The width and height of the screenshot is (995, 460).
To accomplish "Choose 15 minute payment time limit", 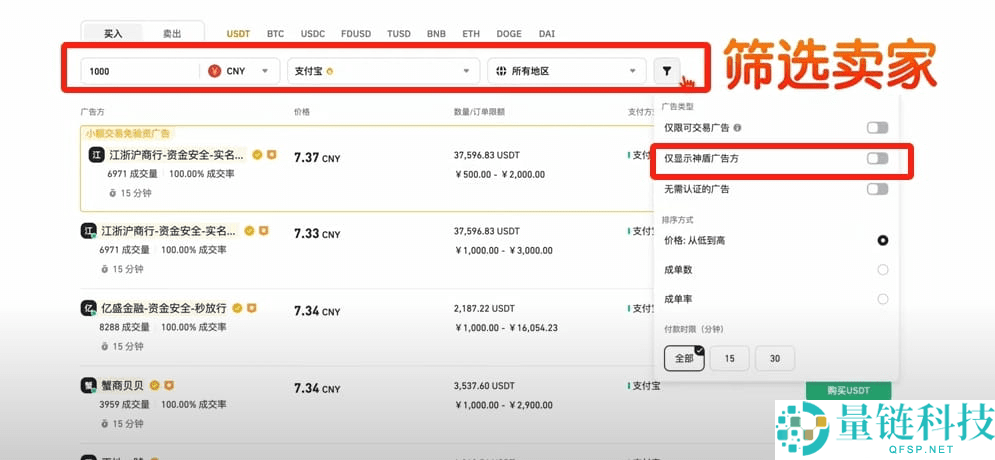I will coord(730,358).
